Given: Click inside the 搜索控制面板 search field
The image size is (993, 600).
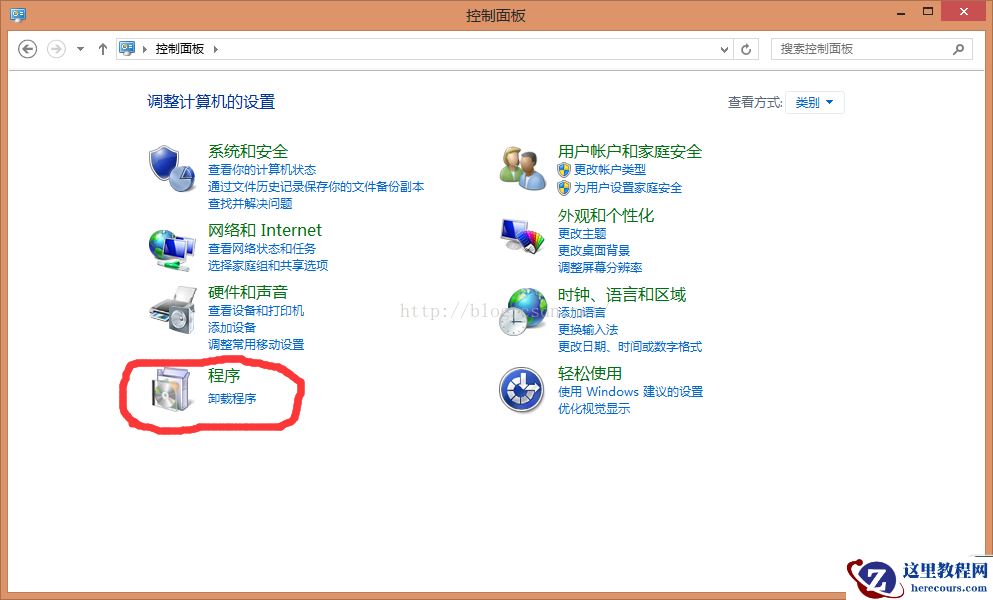Looking at the screenshot, I should pos(862,48).
